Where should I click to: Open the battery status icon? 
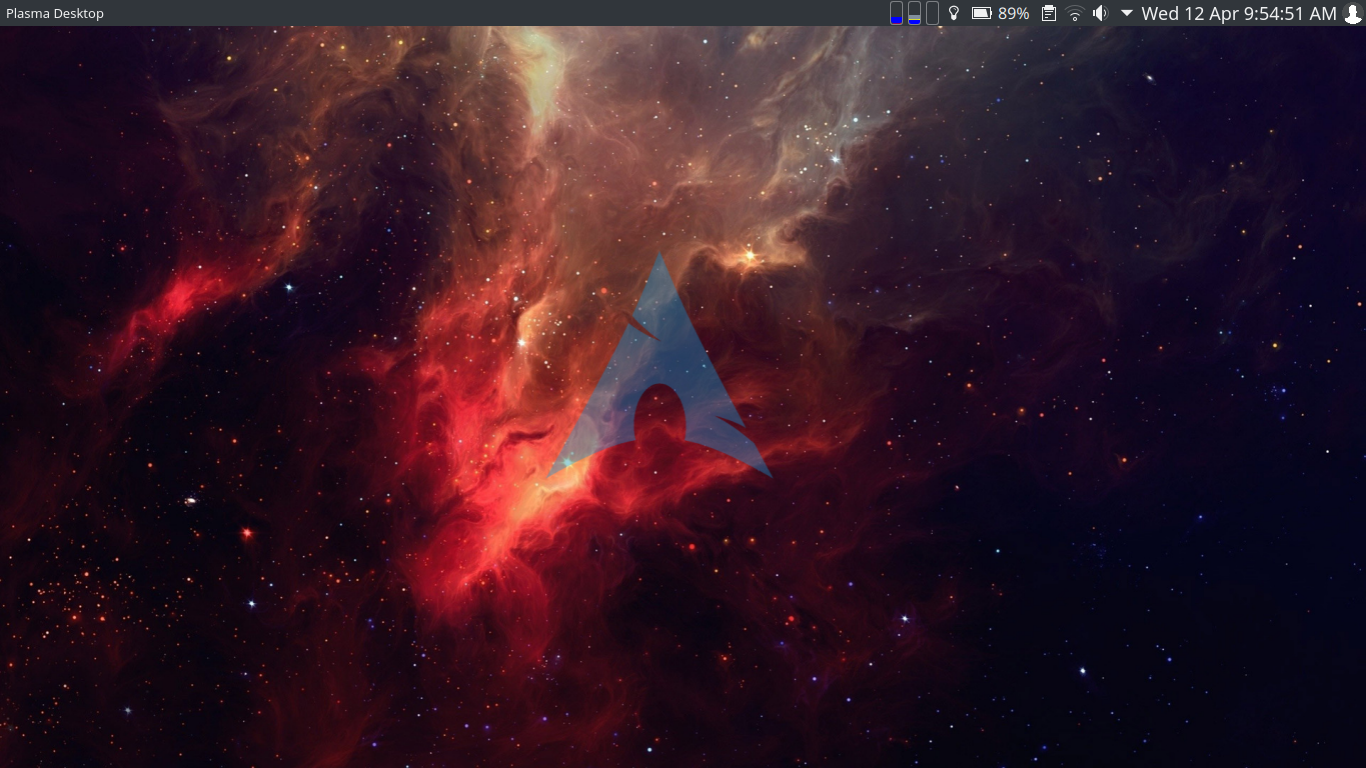(x=982, y=13)
